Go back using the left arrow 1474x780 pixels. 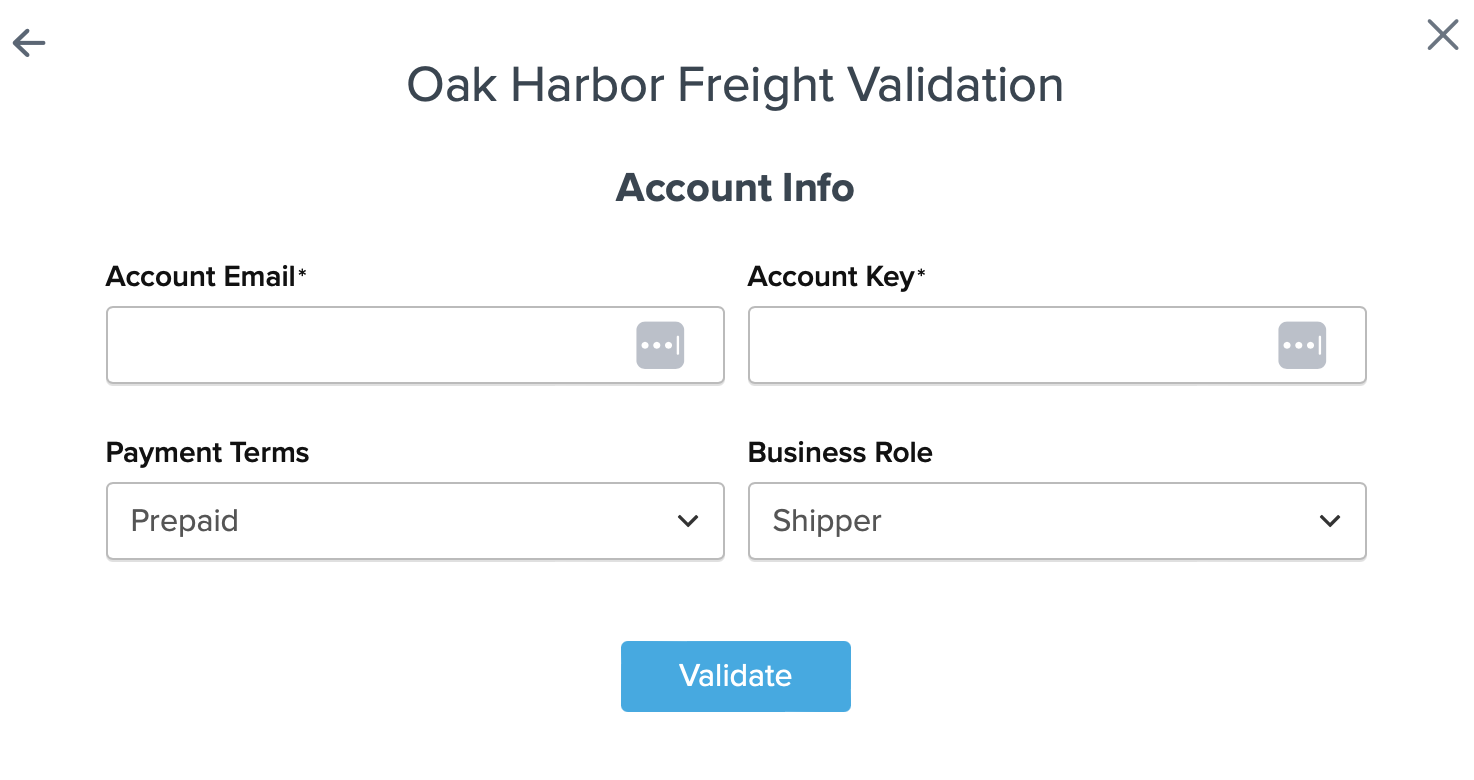point(29,43)
